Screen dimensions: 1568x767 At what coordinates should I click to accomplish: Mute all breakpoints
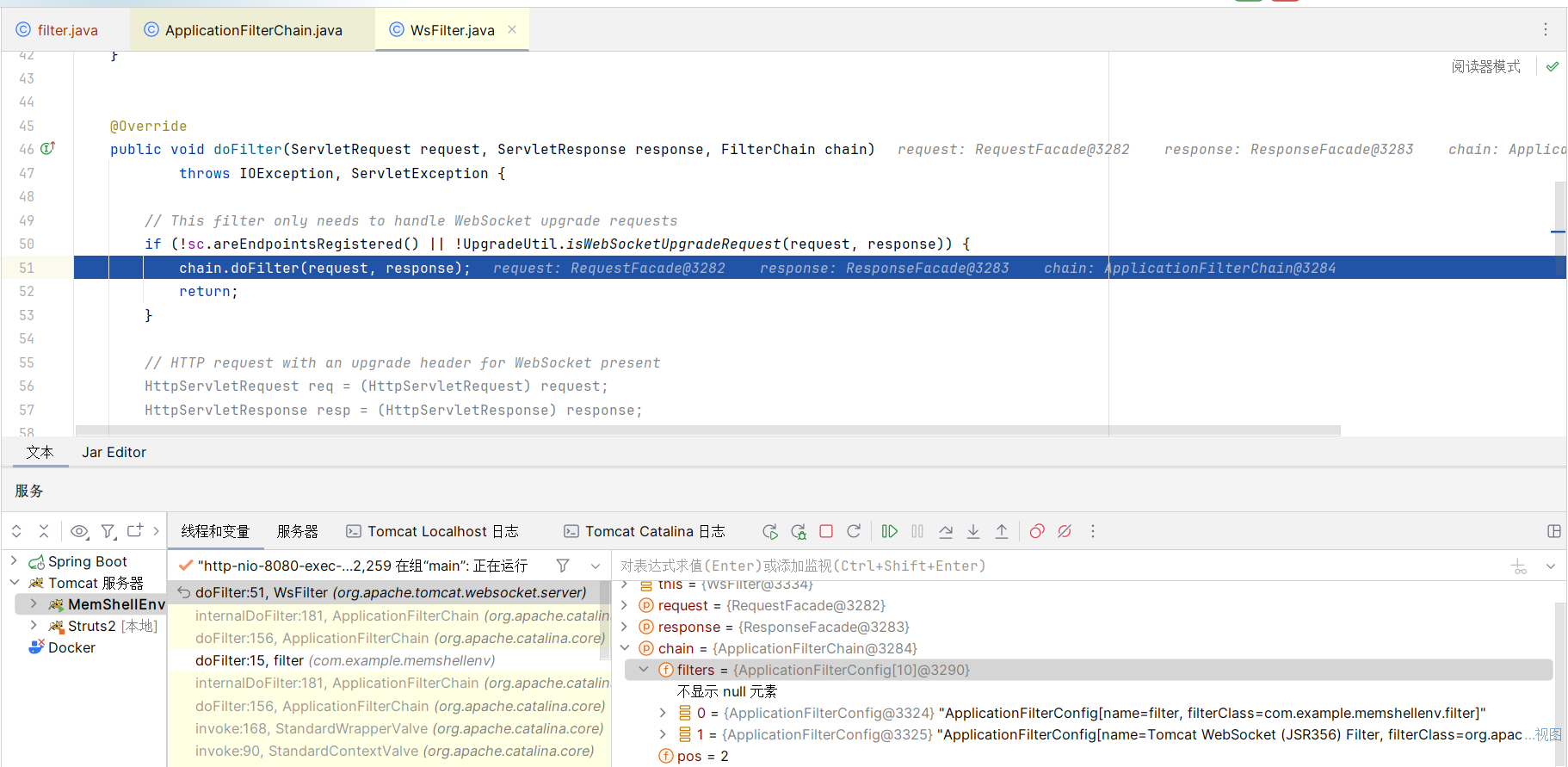point(1065,531)
